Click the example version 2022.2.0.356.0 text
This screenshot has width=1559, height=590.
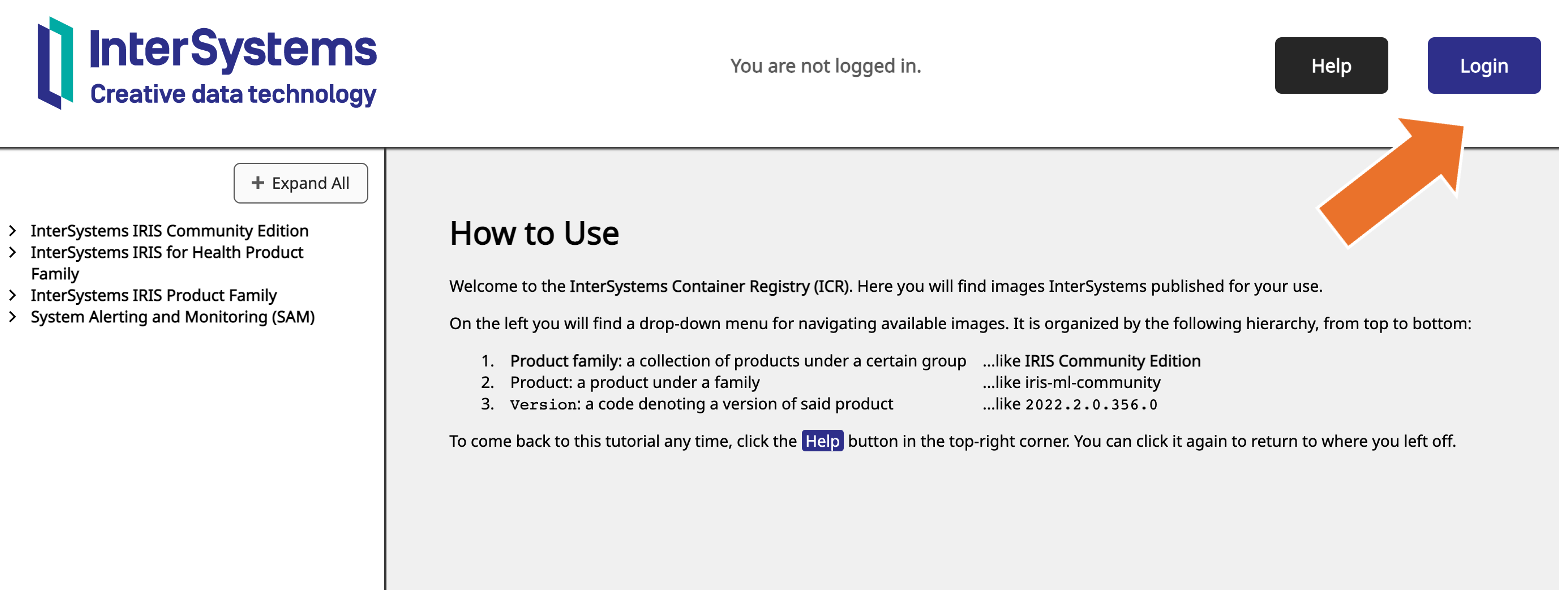1091,405
